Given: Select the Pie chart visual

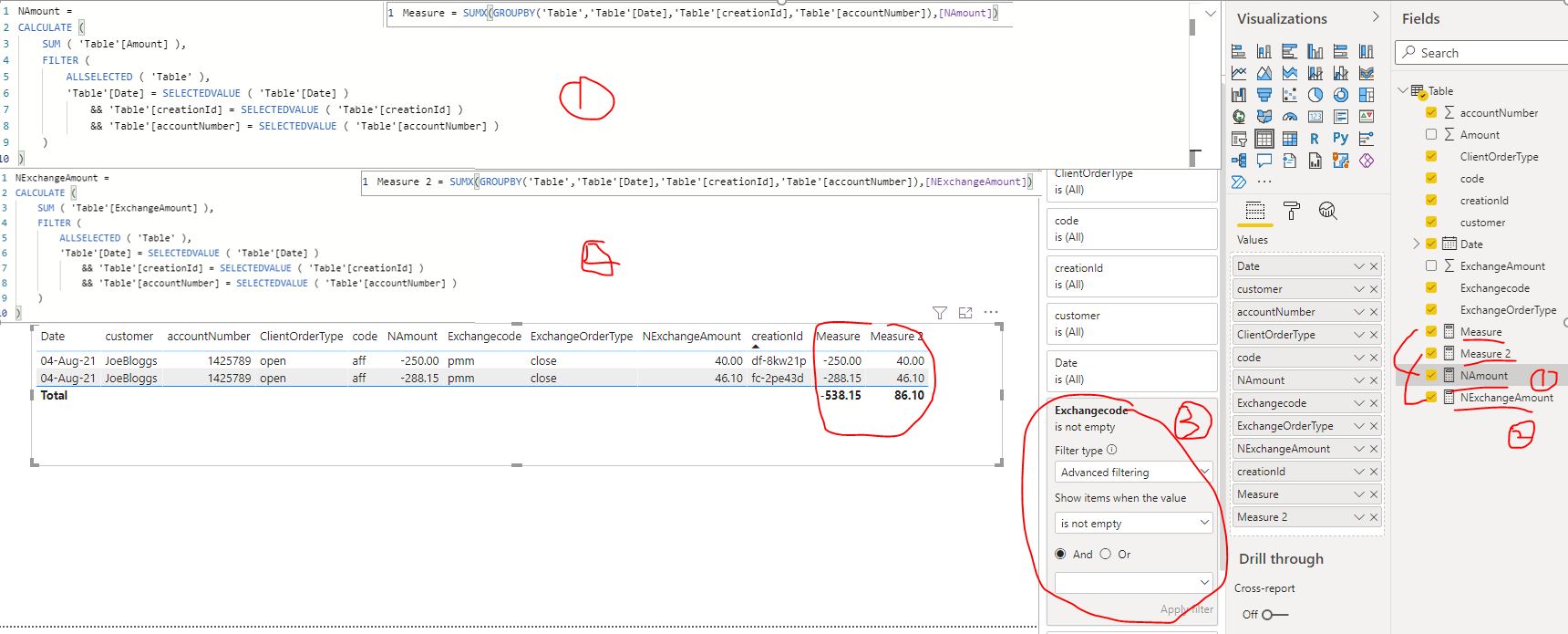Looking at the screenshot, I should (x=1315, y=95).
